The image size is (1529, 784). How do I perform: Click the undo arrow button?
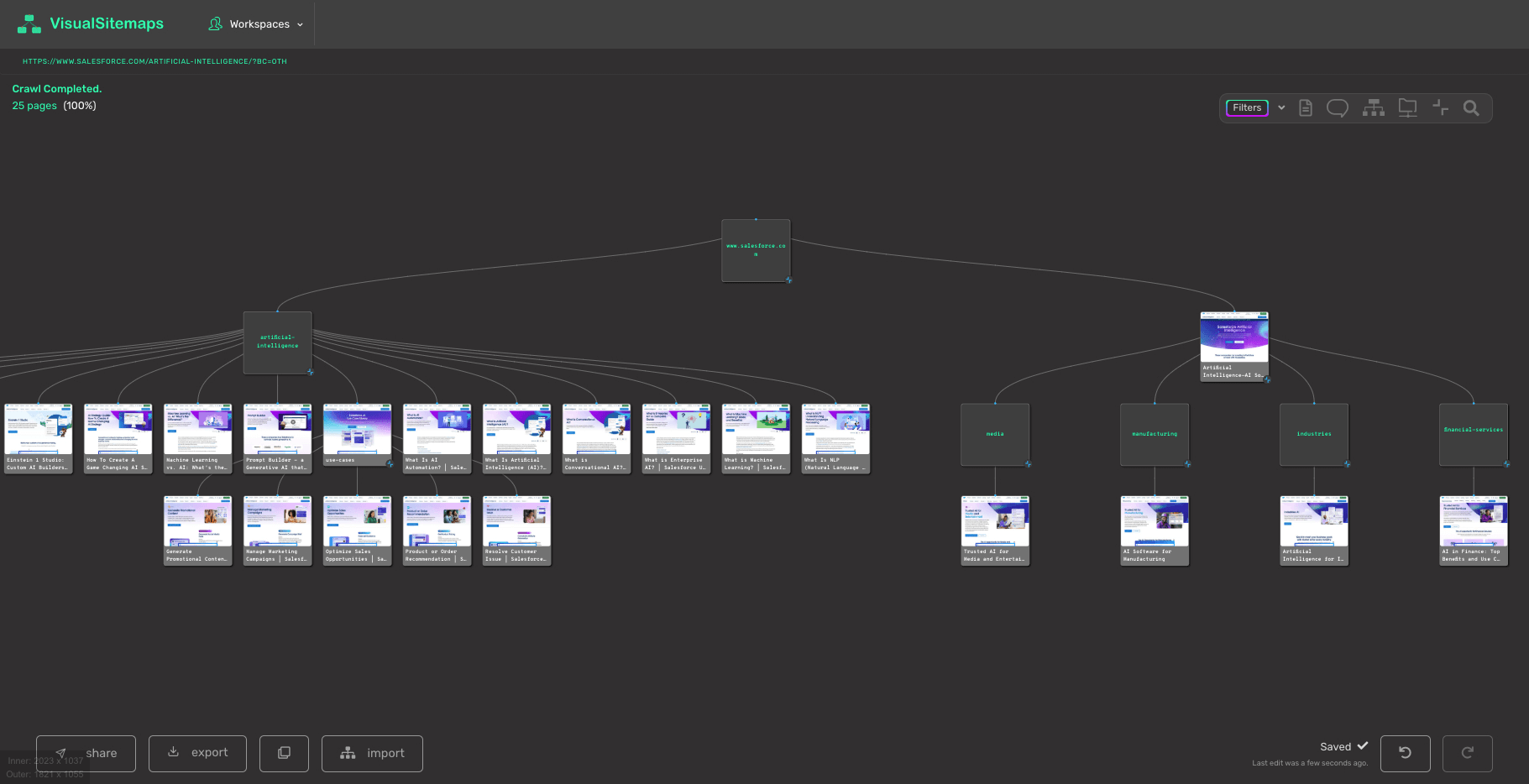[1405, 753]
